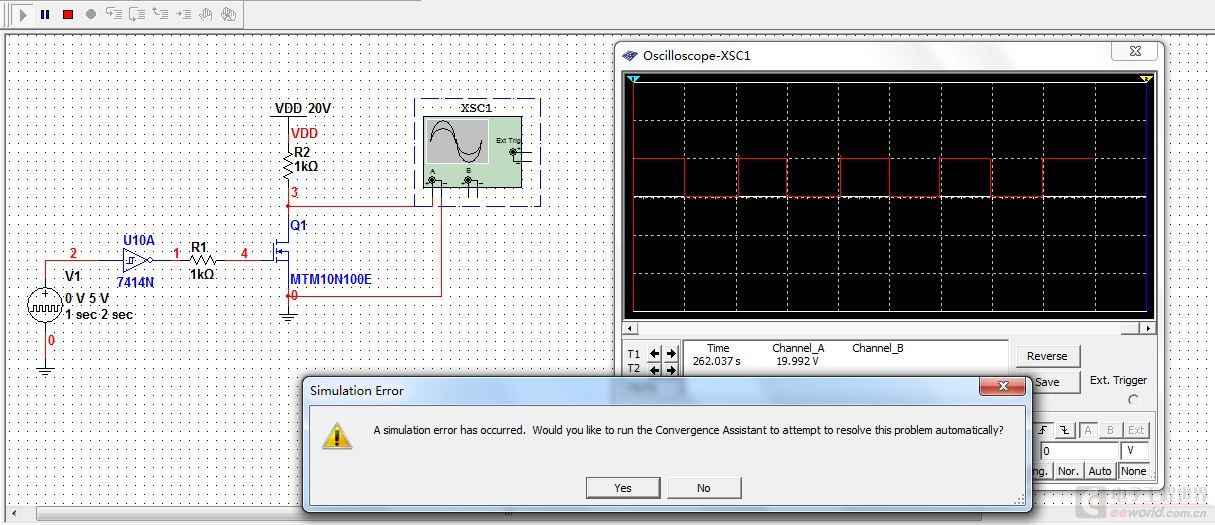Set trigger mode to Auto
Viewport: 1215px width, 525px height.
point(1100,471)
